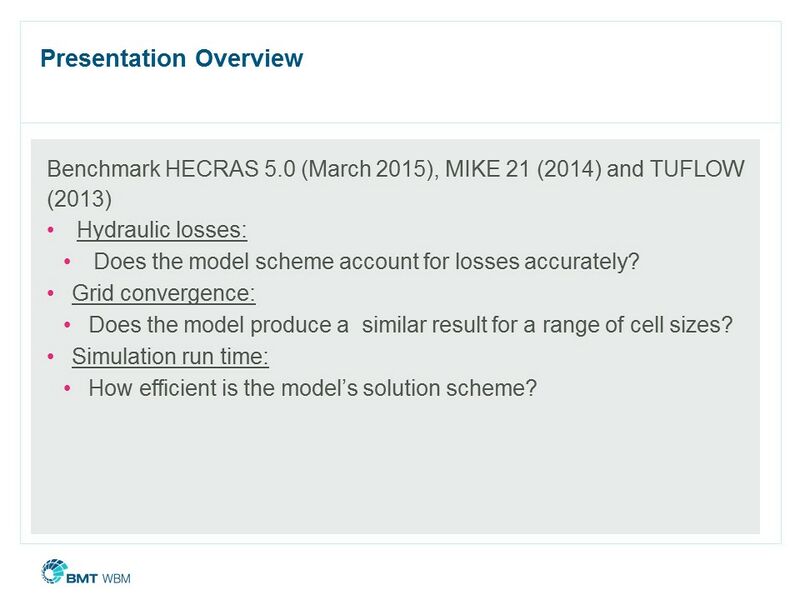Click the bullet before Hydraulic losses
This screenshot has width=800, height=600.
click(51, 231)
